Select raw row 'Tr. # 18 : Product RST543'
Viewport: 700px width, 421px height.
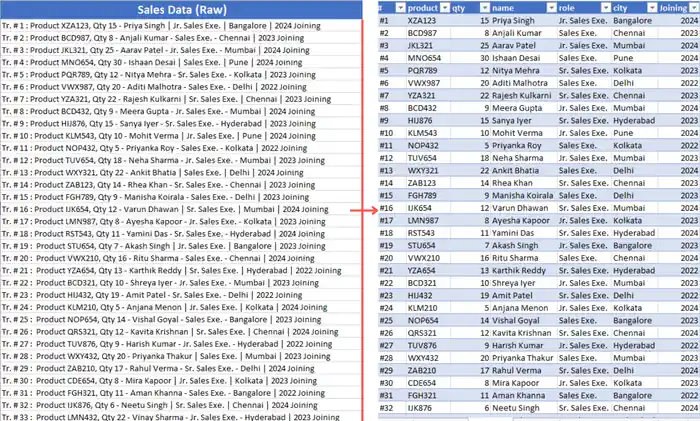[181, 233]
